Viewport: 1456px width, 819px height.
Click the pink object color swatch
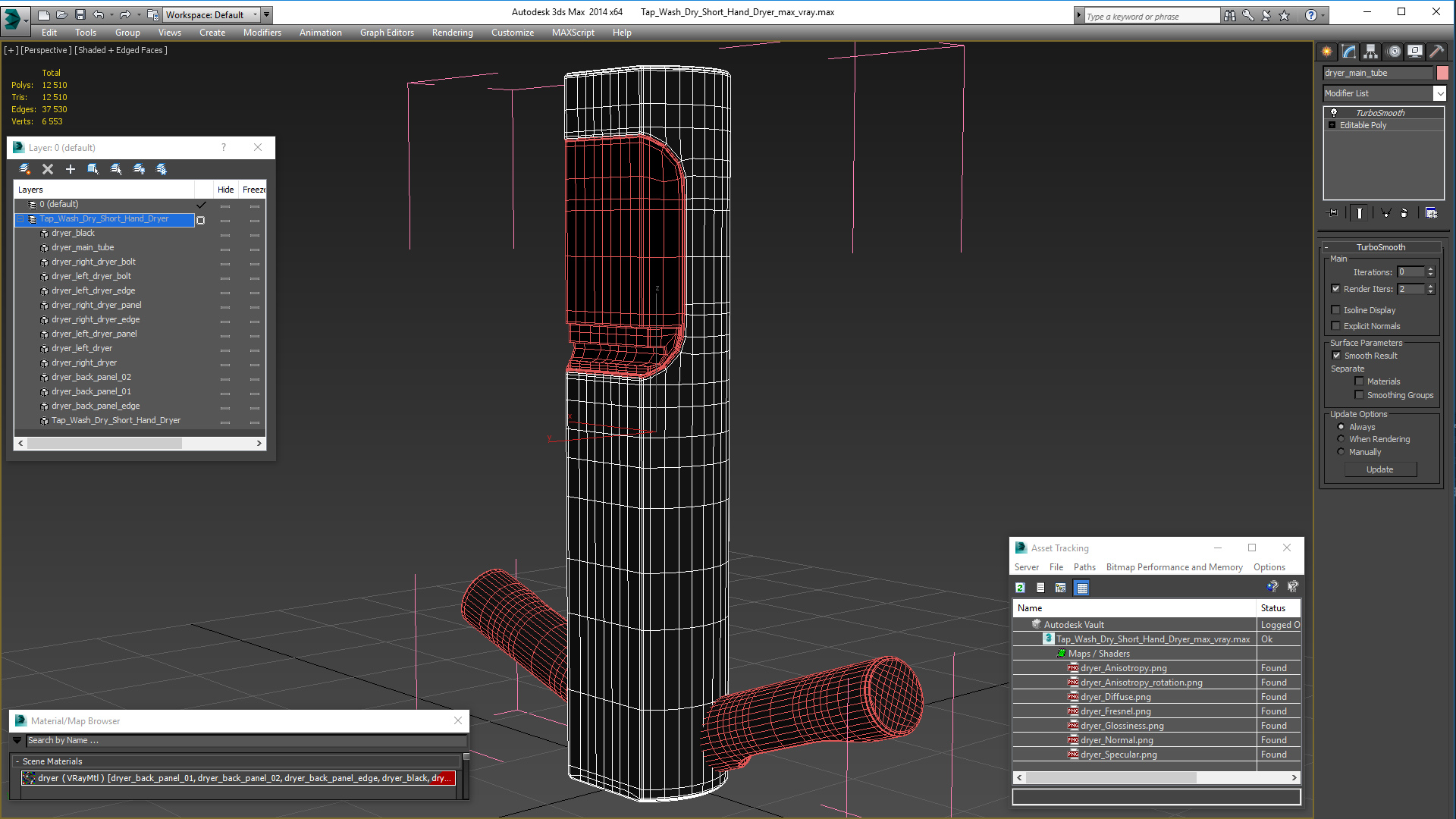pos(1442,73)
